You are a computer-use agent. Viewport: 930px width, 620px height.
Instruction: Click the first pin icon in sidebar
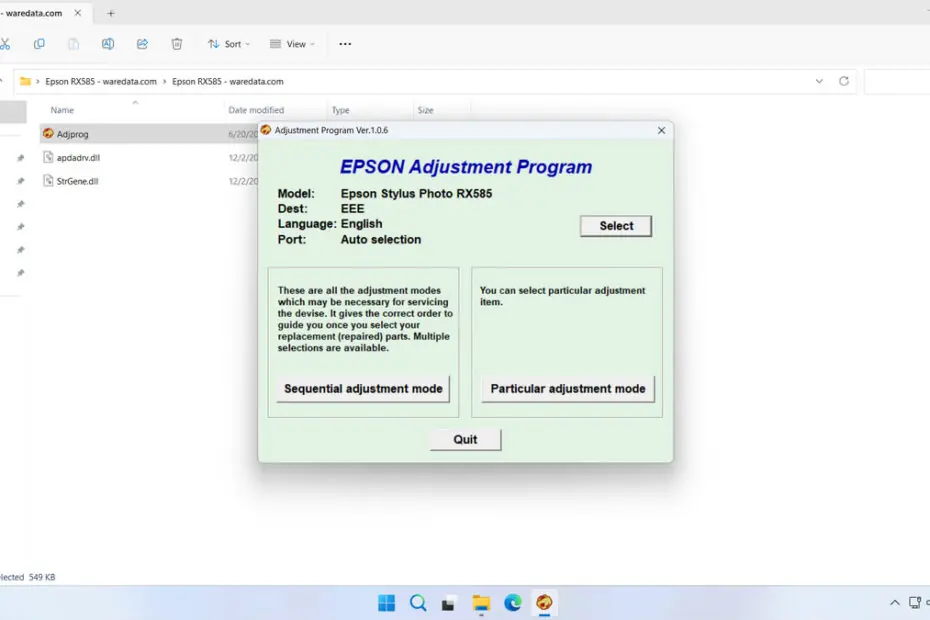click(x=21, y=157)
